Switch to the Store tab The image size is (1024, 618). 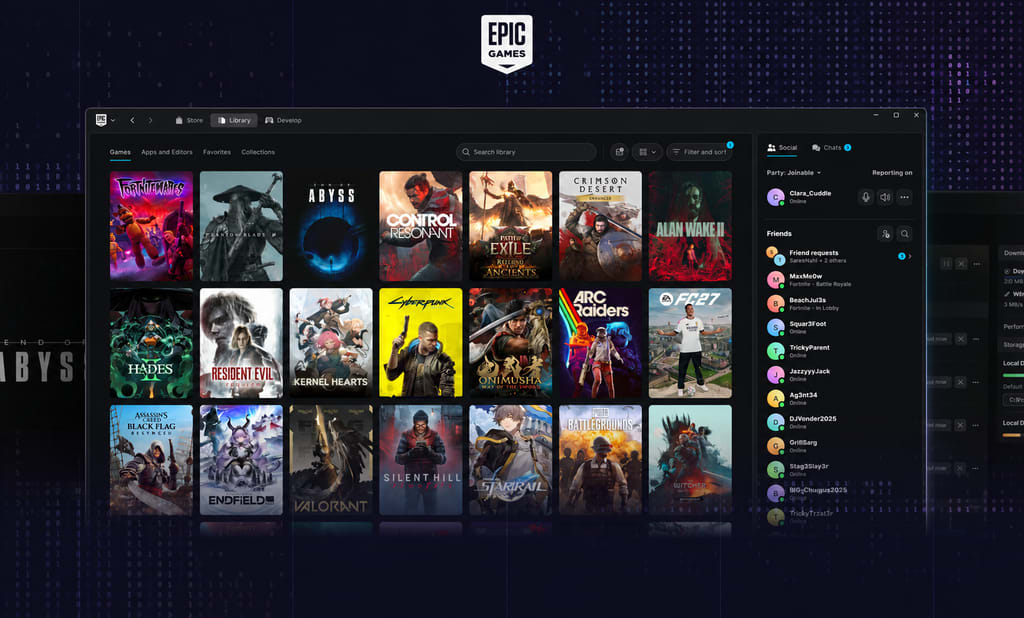pos(189,120)
